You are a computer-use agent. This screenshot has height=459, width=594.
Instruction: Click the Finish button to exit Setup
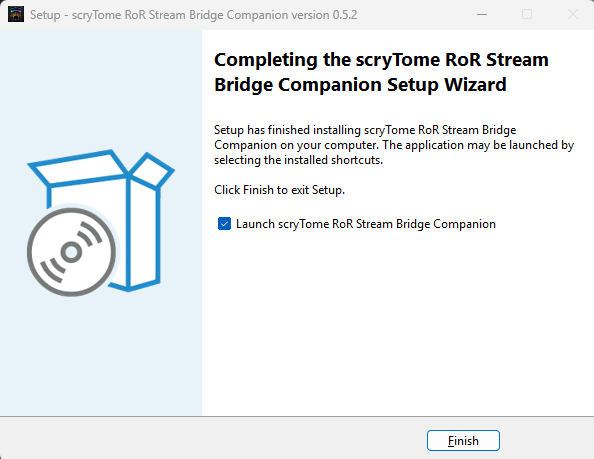463,440
